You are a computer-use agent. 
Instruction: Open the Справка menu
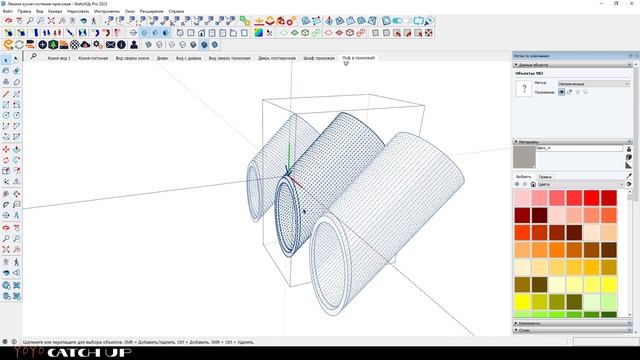point(176,11)
